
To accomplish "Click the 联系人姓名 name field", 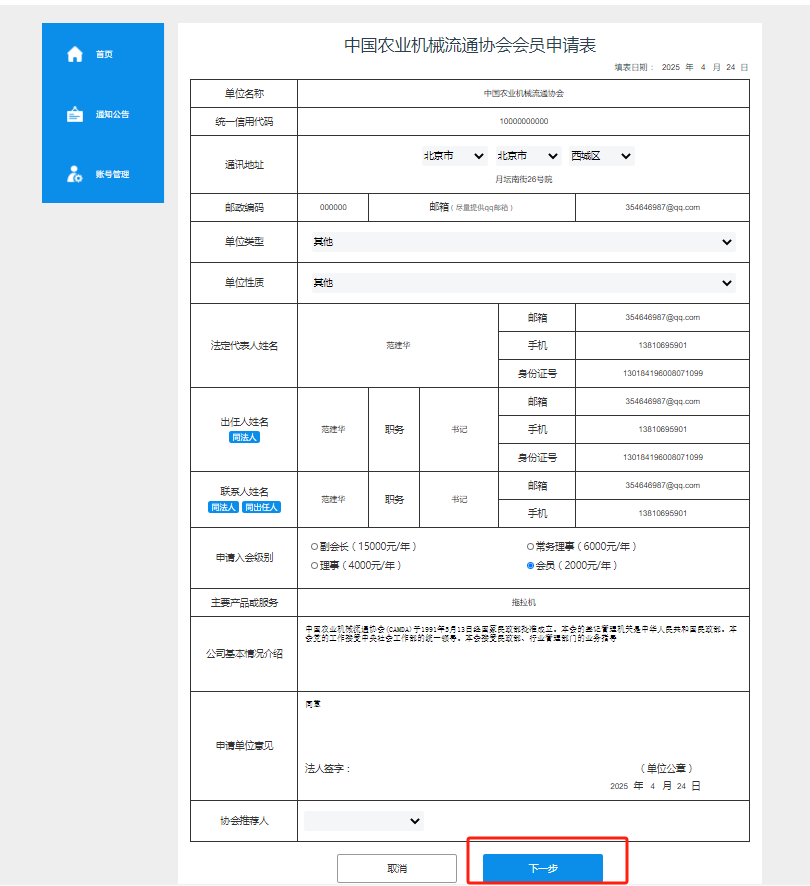I will [x=333, y=500].
